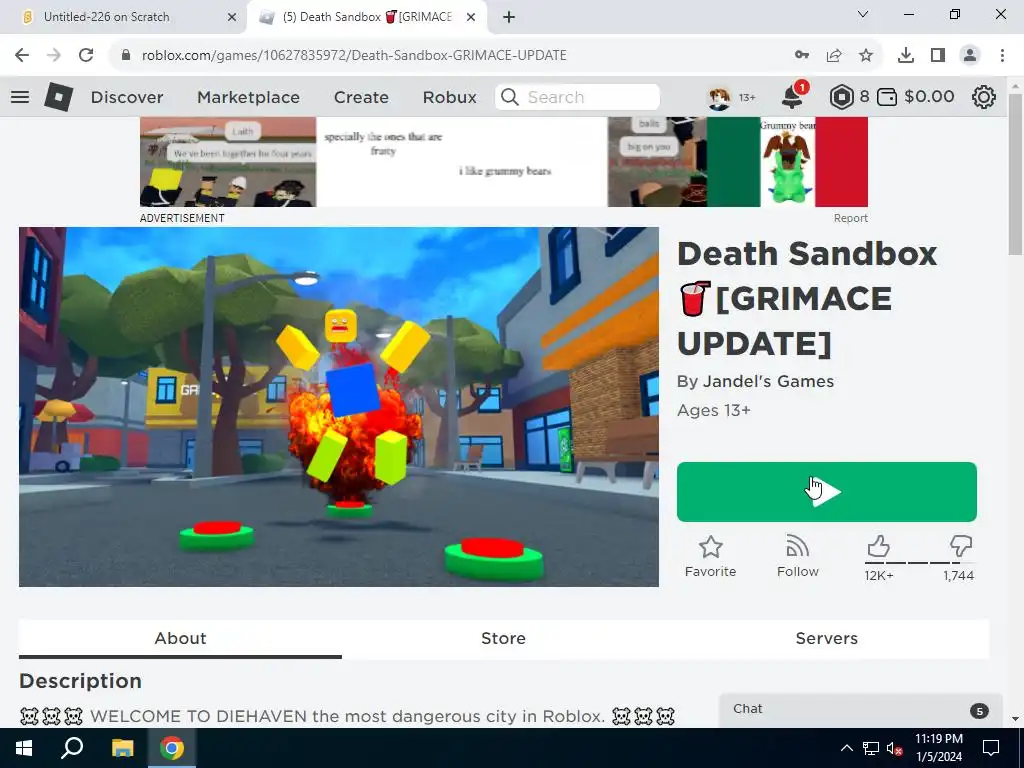Click the Robux balance icon
The height and width of the screenshot is (768, 1024).
click(x=841, y=97)
